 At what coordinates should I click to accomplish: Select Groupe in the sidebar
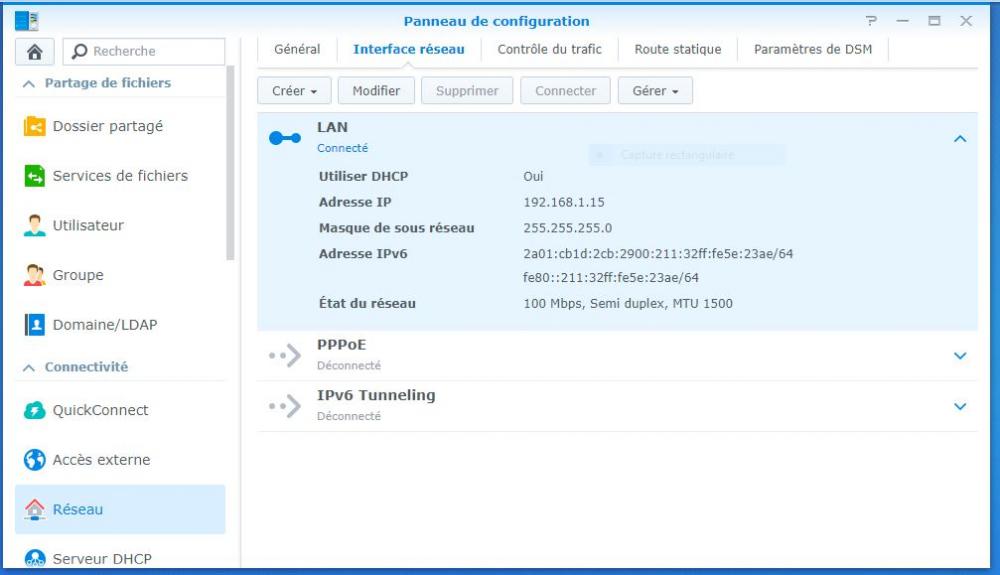120,275
